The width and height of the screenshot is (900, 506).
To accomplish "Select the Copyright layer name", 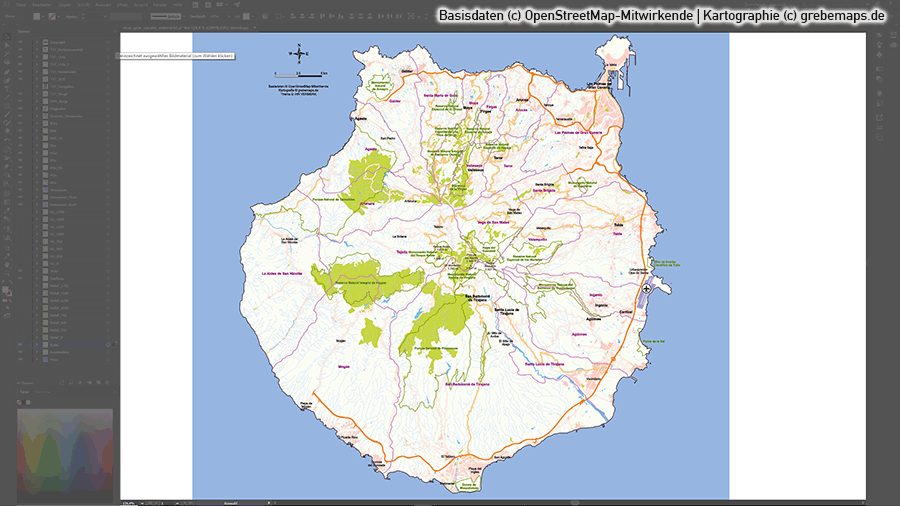I will coord(58,42).
